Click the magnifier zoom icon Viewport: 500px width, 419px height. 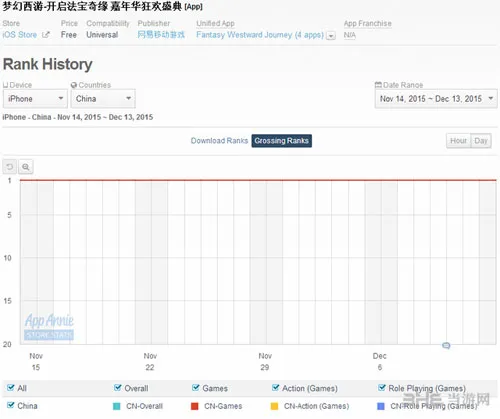(26, 167)
